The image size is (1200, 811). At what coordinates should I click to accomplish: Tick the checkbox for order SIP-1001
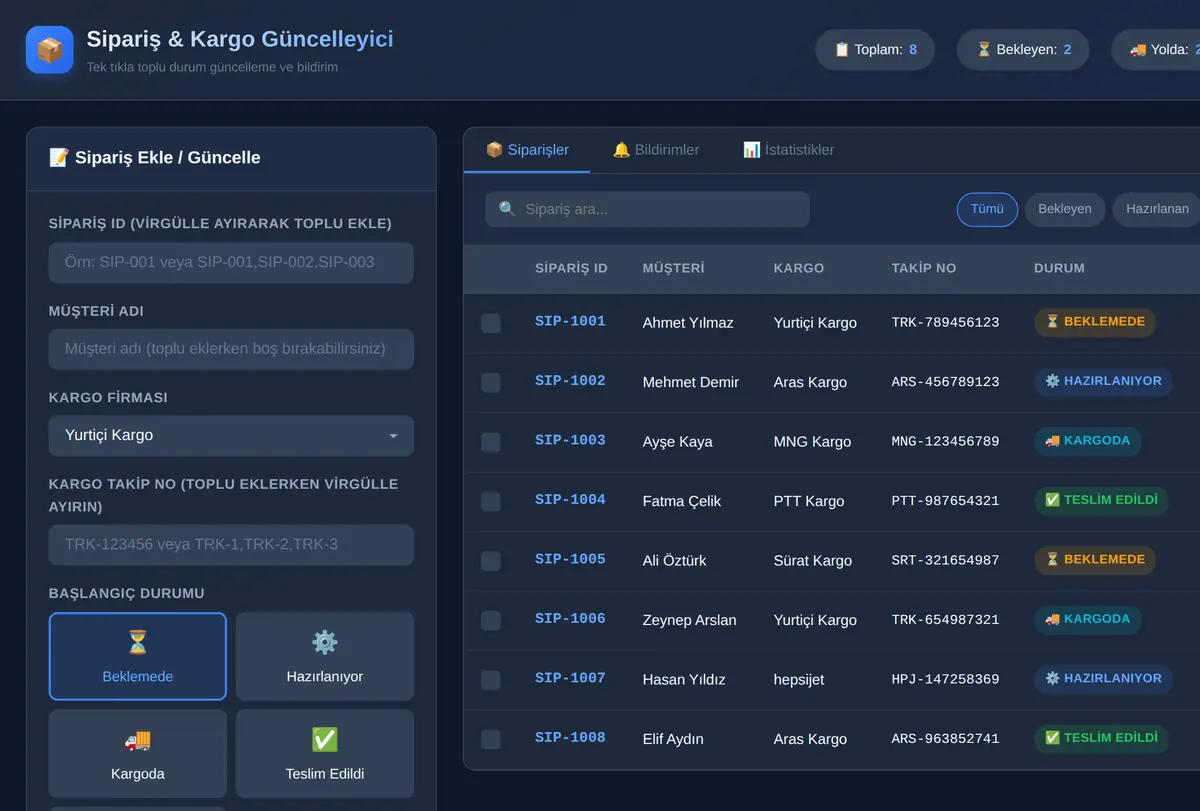pos(491,323)
